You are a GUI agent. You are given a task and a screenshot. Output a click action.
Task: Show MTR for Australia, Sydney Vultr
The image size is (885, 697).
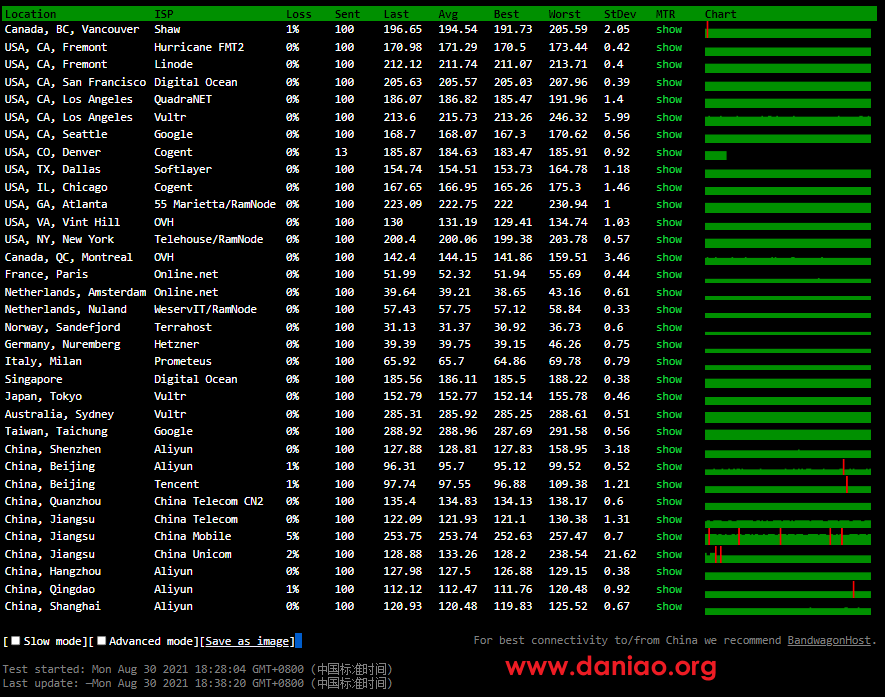(669, 414)
